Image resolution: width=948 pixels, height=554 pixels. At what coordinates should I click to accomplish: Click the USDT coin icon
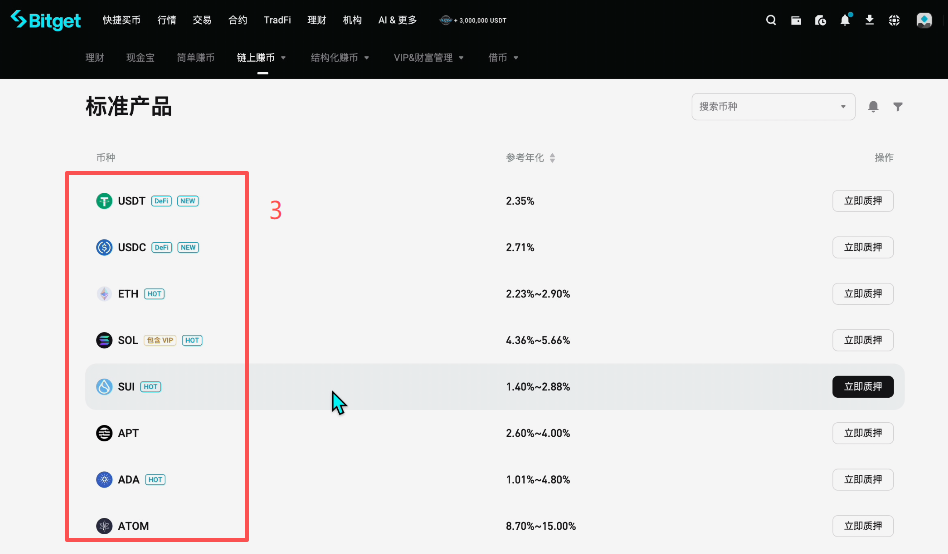[104, 201]
